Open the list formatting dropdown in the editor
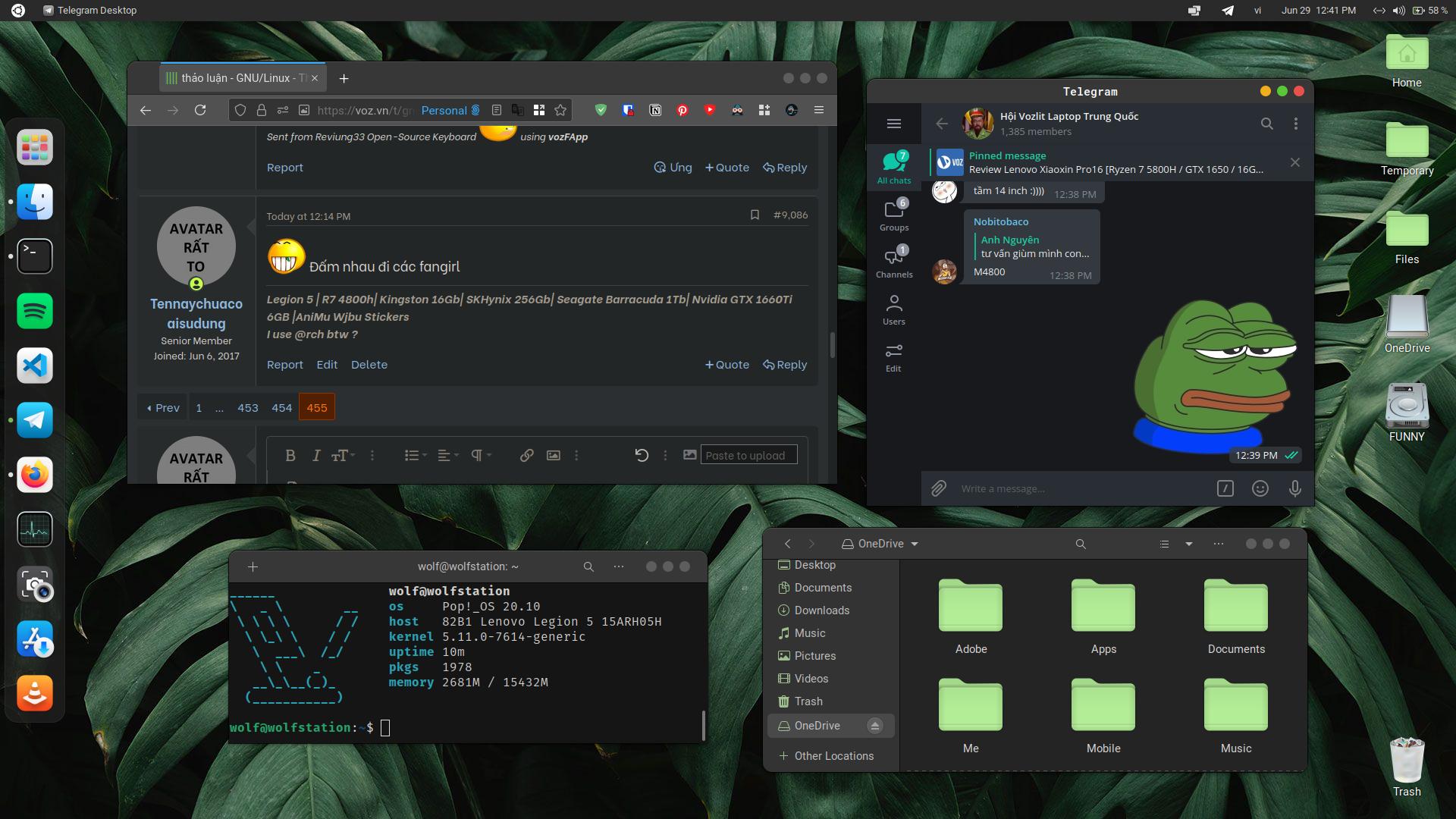1456x819 pixels. [416, 455]
